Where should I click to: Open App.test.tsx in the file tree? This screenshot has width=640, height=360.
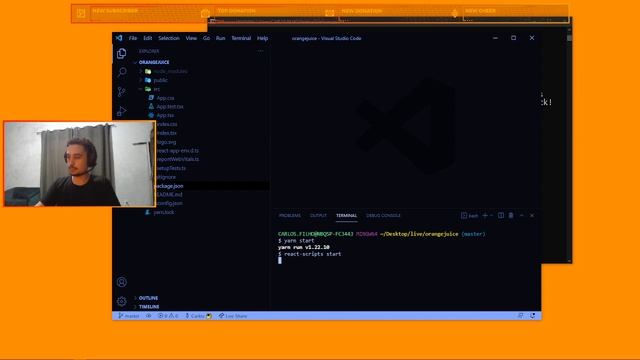pyautogui.click(x=170, y=107)
